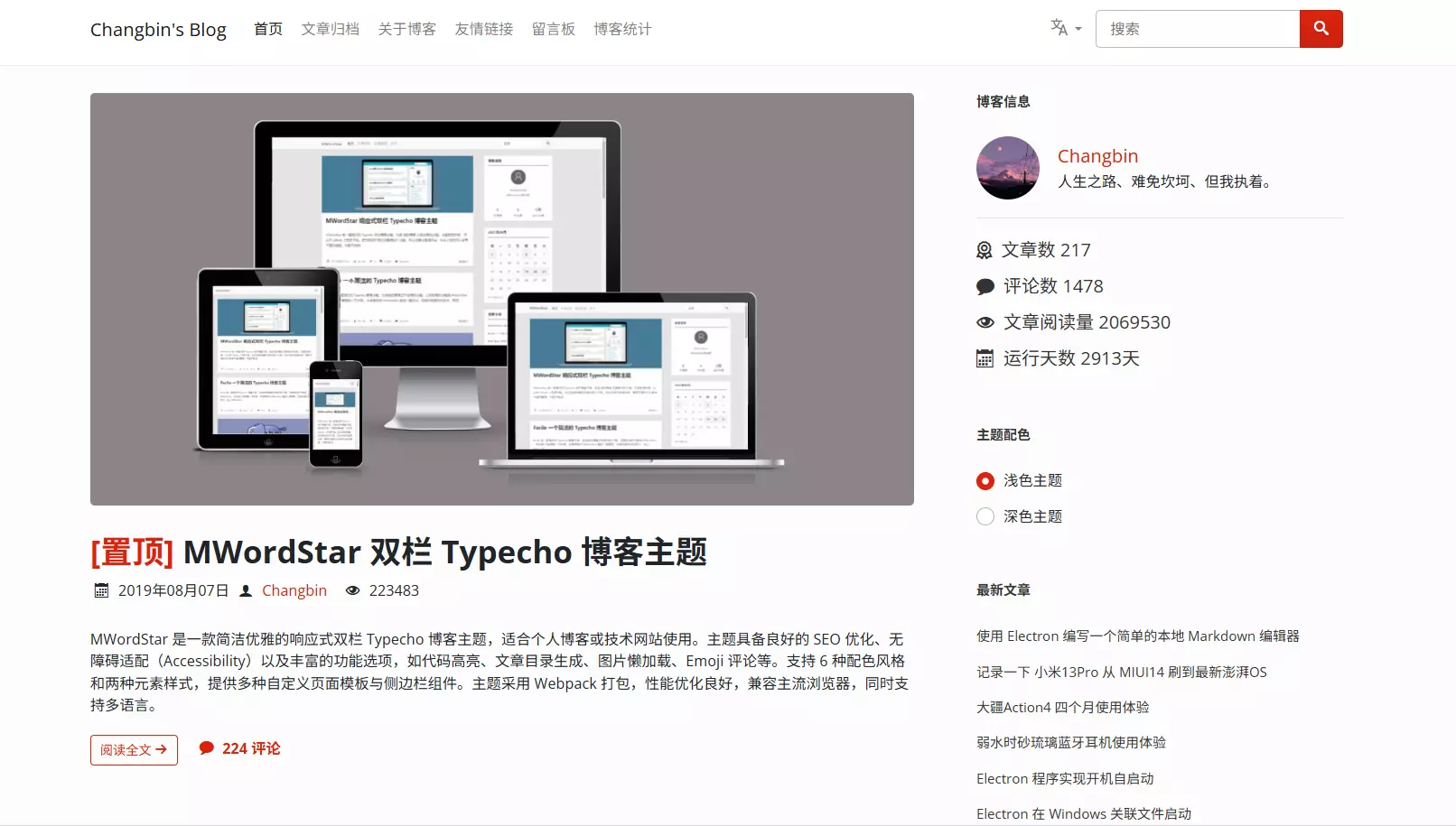
Task: Click the calendar icon beside the publish date
Action: 99,589
